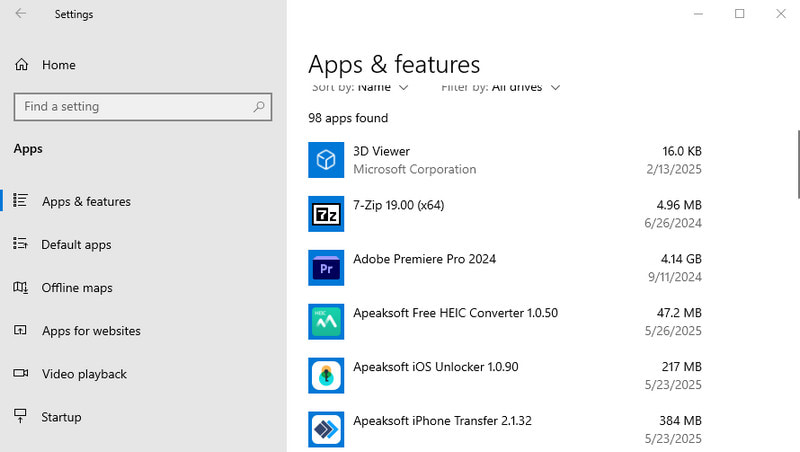Click the Offline maps sidebar icon

point(20,288)
